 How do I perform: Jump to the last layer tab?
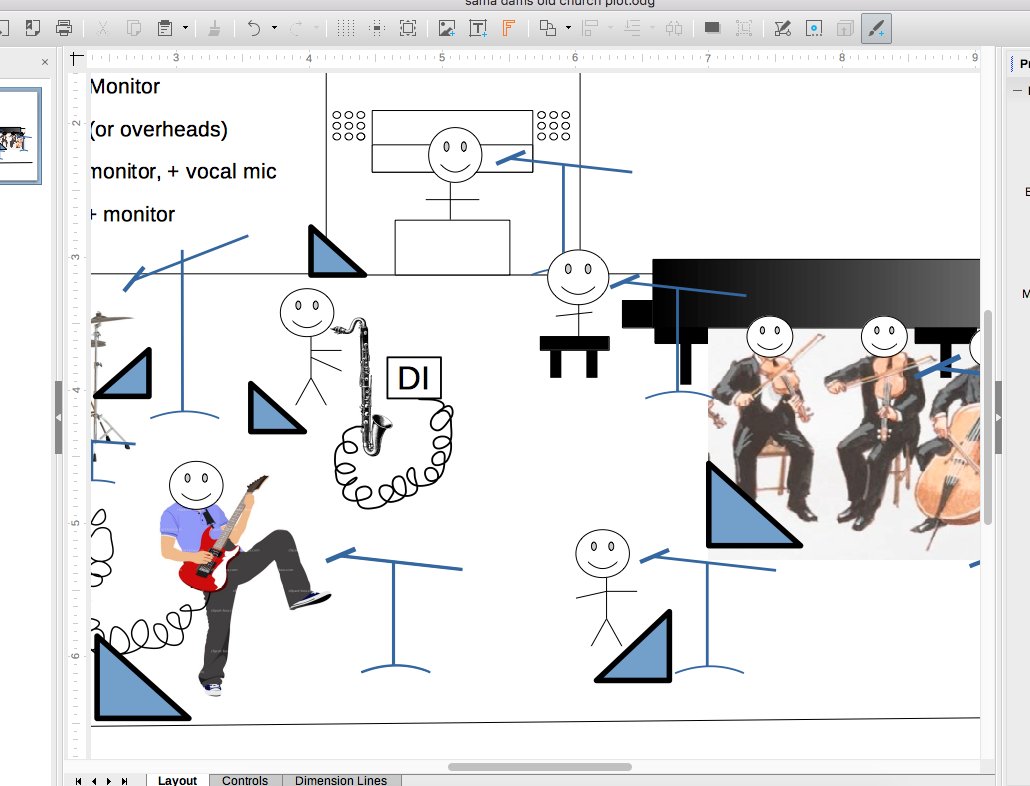[125, 781]
